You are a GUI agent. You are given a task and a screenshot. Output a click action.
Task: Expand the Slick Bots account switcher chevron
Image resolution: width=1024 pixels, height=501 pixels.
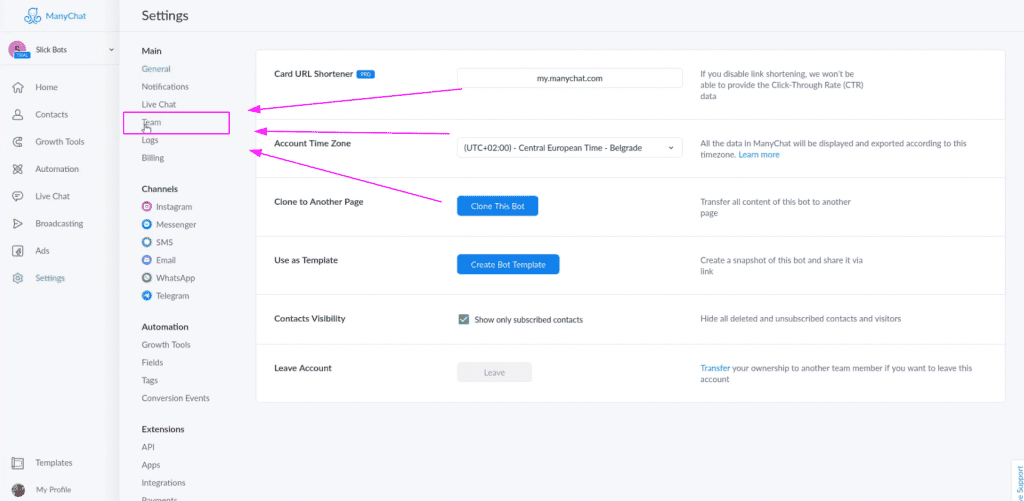[110, 50]
